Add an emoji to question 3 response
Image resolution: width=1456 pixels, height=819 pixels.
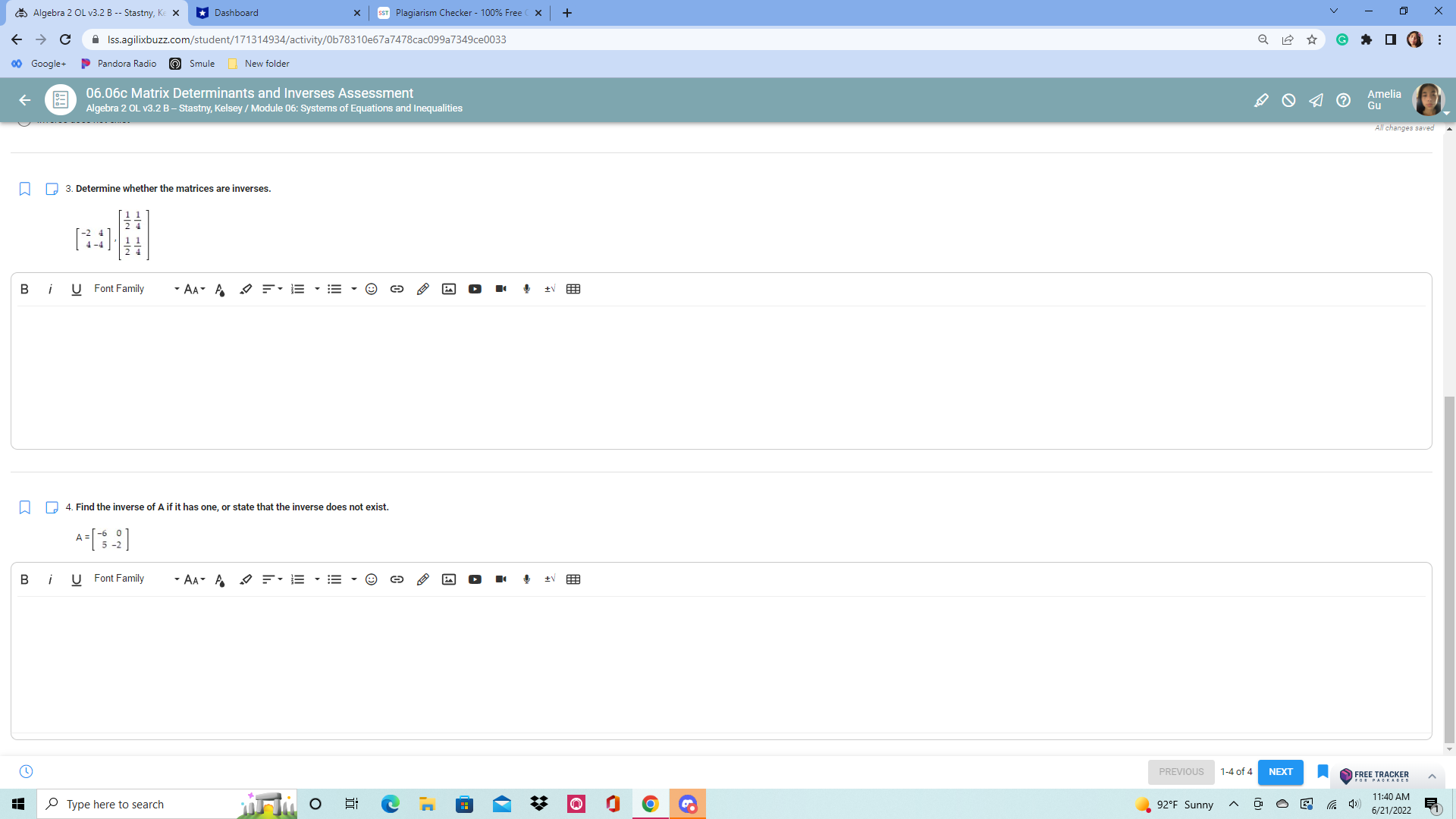click(371, 289)
